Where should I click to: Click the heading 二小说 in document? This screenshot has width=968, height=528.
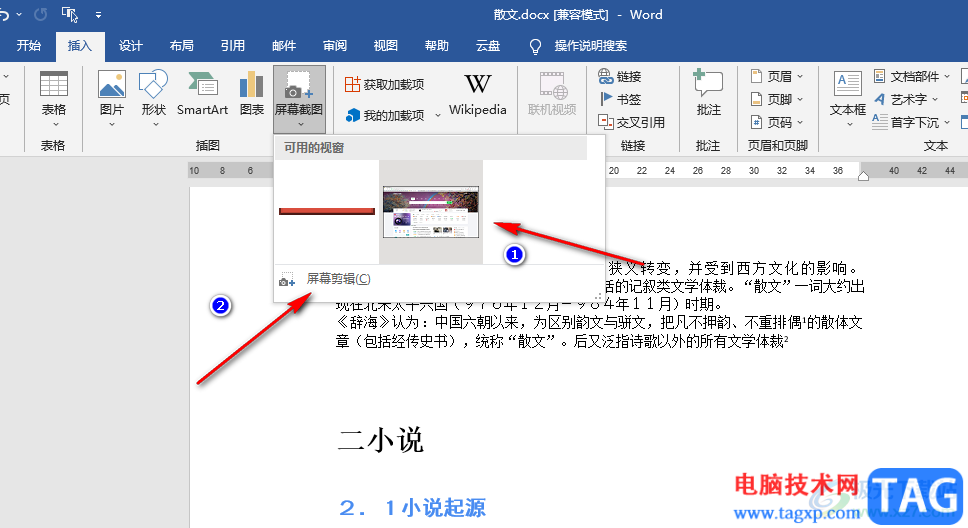(x=381, y=441)
